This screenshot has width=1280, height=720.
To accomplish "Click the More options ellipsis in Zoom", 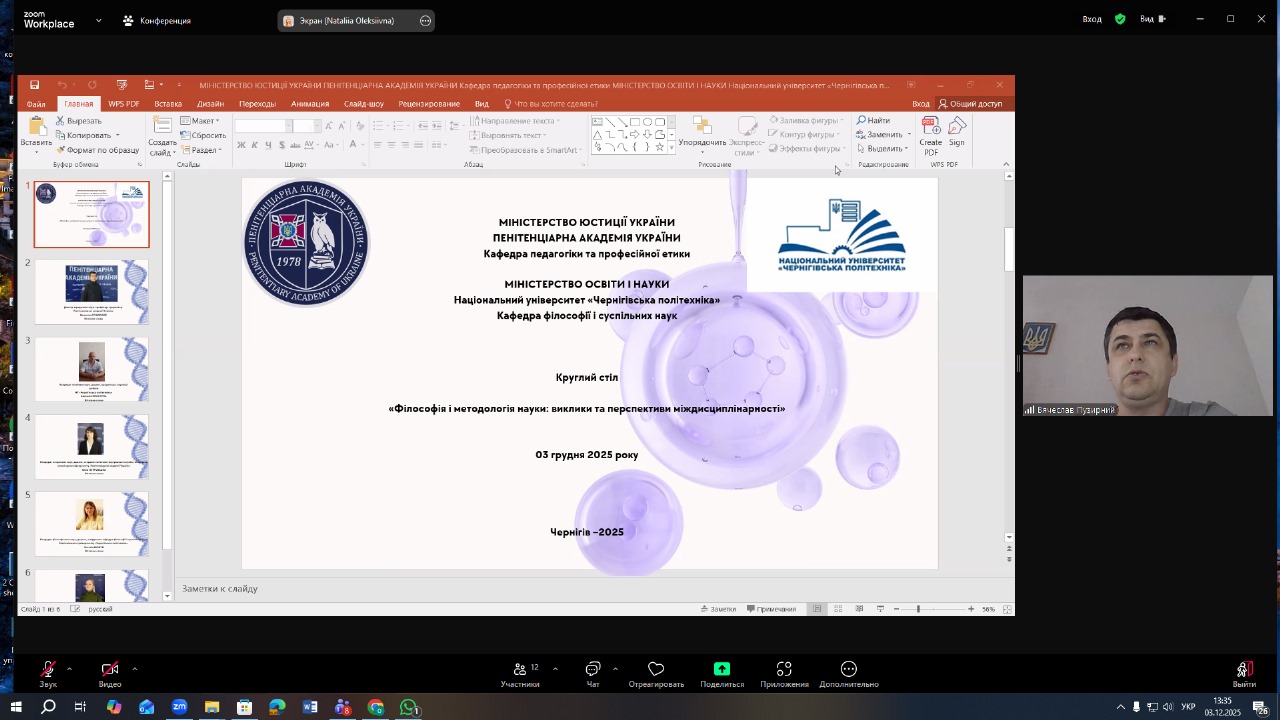I will (848, 669).
